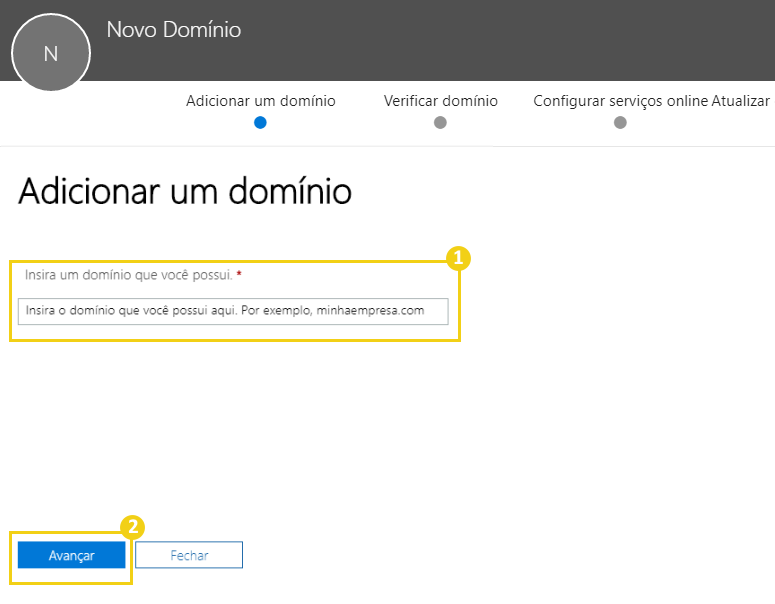
Task: Click the gray dot under Verificar domínio
Action: click(x=440, y=123)
